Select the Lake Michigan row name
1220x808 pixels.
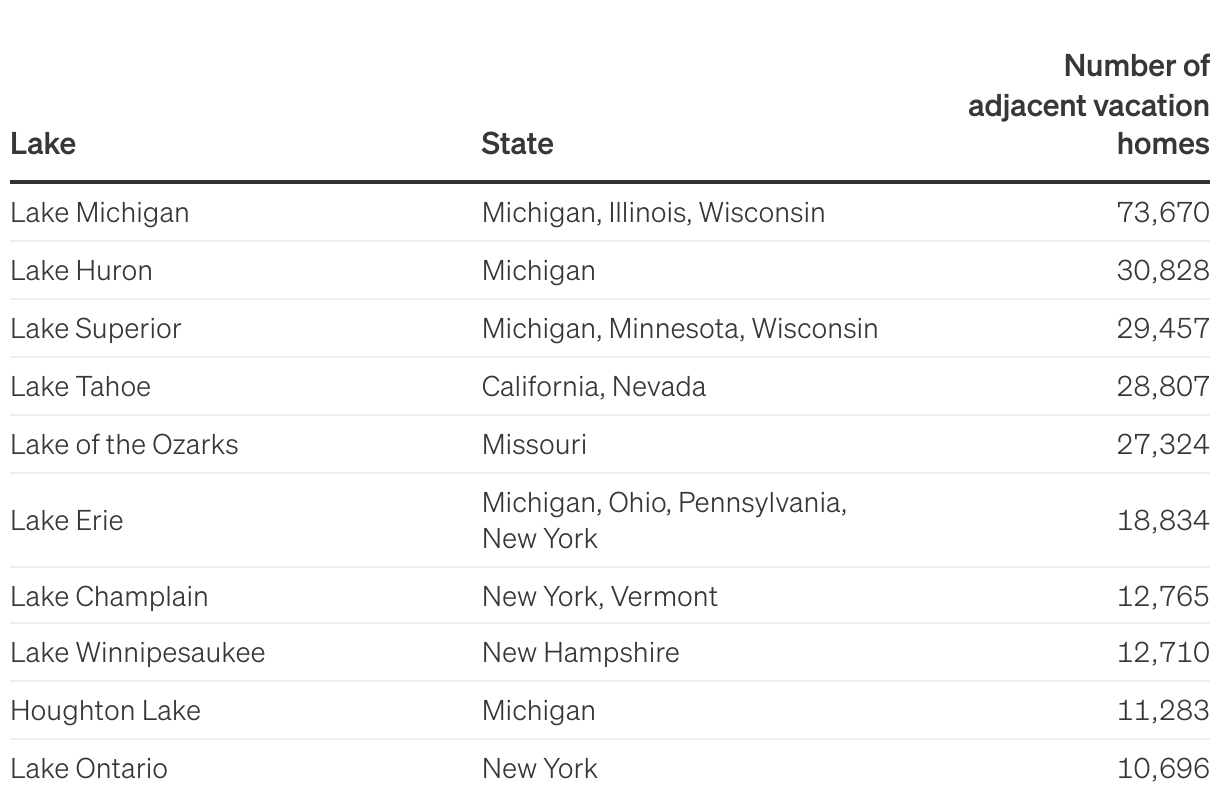click(99, 212)
